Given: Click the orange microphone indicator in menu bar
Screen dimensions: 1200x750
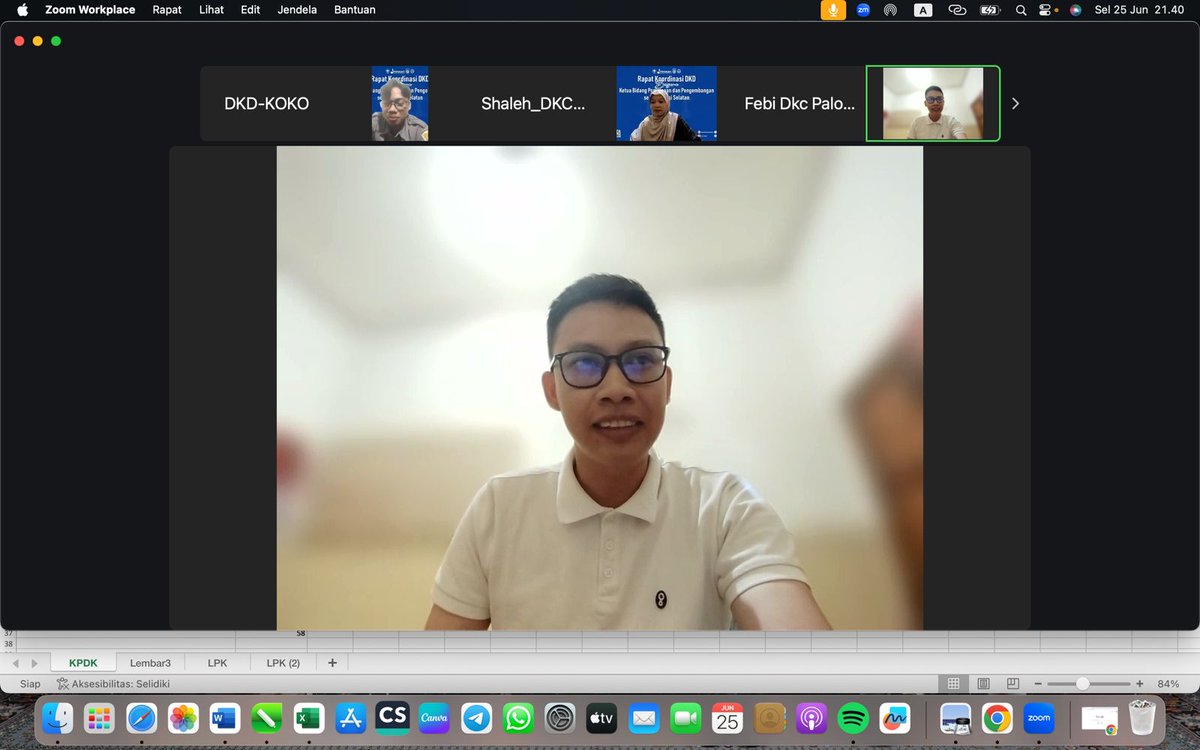Looking at the screenshot, I should click(832, 10).
